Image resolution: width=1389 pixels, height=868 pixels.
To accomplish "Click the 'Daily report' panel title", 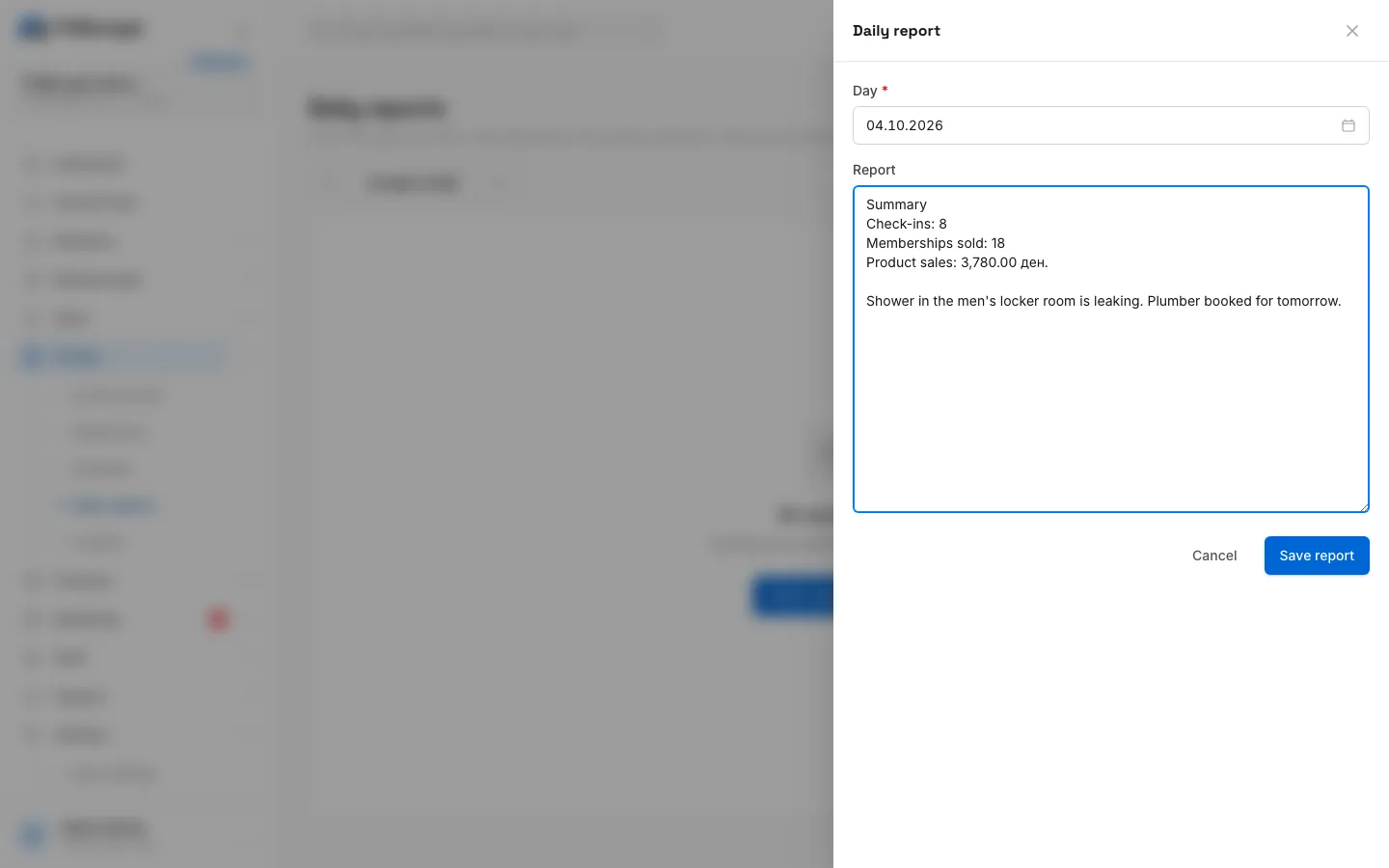I will (x=896, y=31).
